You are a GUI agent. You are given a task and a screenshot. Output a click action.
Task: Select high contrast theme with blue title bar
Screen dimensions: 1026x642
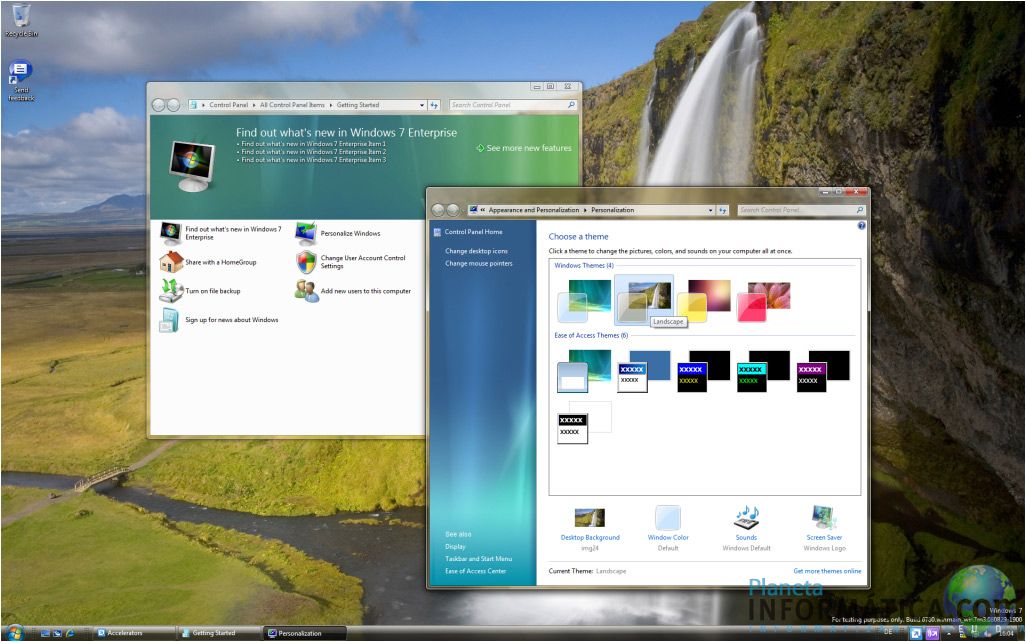(x=703, y=370)
